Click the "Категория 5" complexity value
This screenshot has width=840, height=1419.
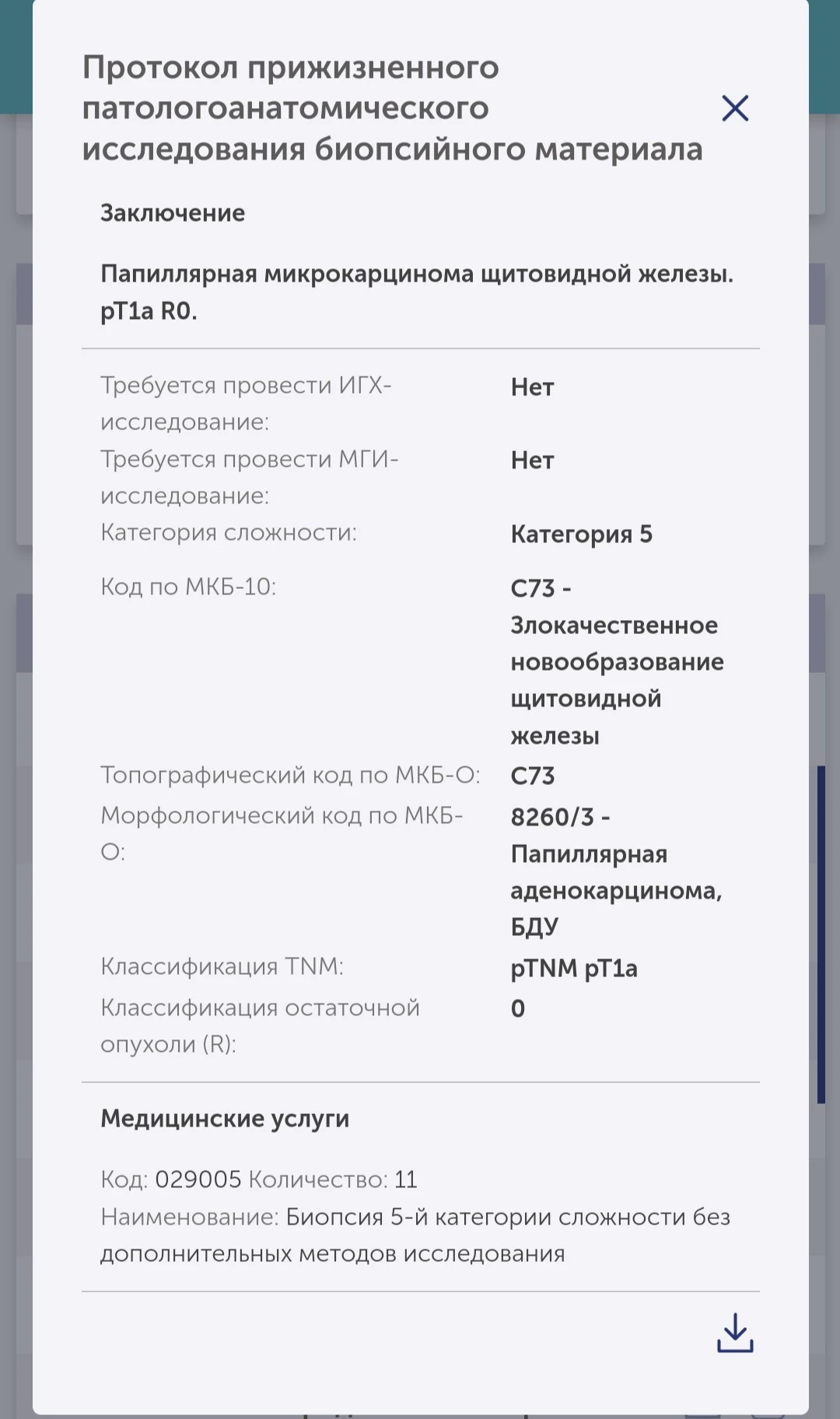[x=581, y=534]
